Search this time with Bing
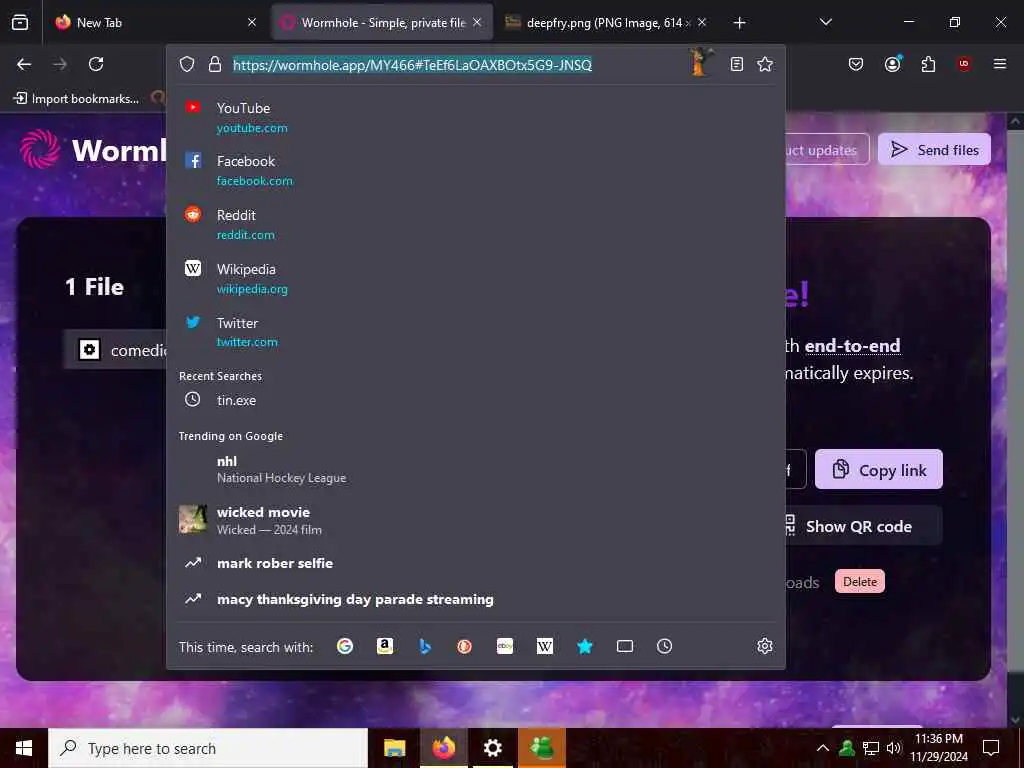The image size is (1024, 768). coord(424,646)
